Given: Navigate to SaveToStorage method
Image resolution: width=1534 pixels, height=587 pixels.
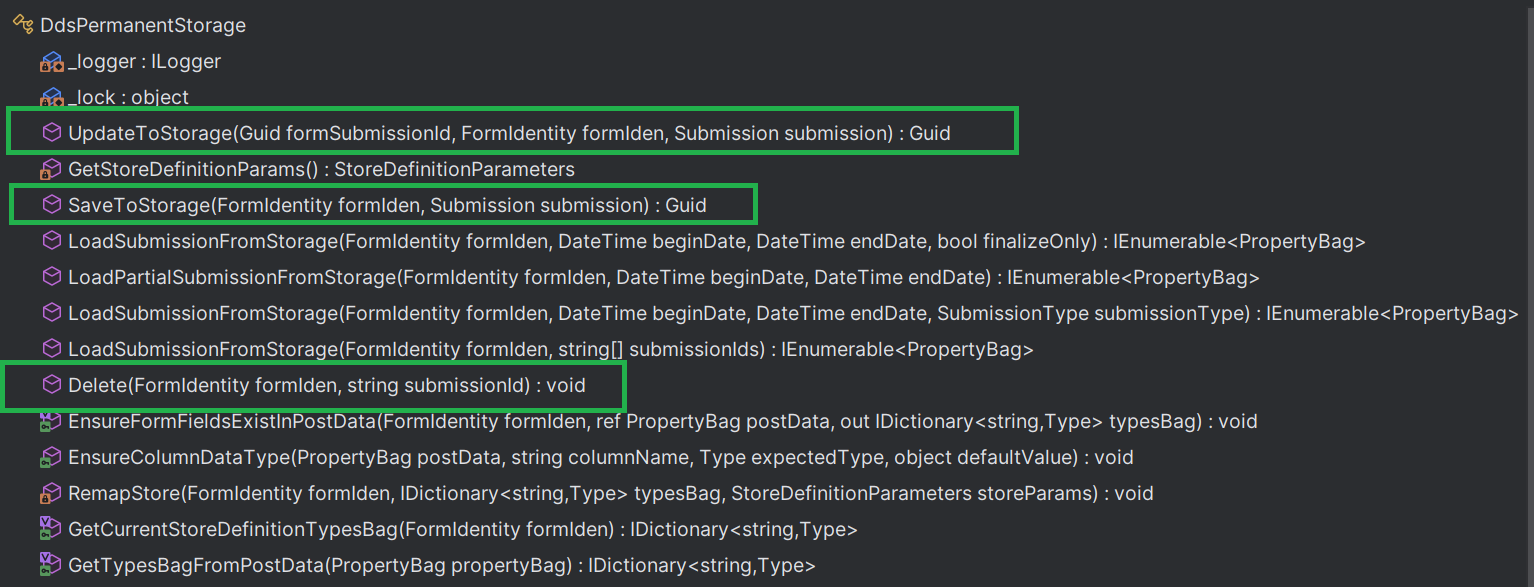Looking at the screenshot, I should coord(387,205).
